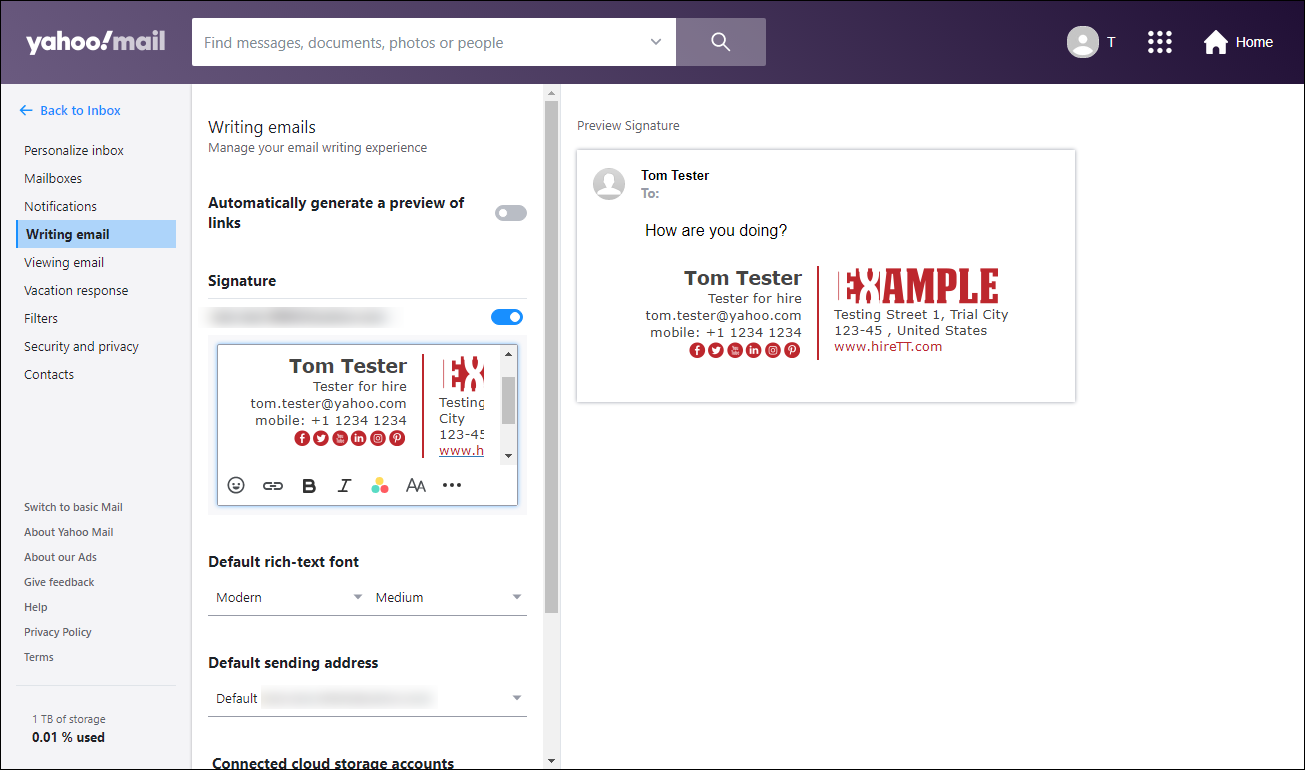Click sender avatar in signature preview

[x=609, y=183]
